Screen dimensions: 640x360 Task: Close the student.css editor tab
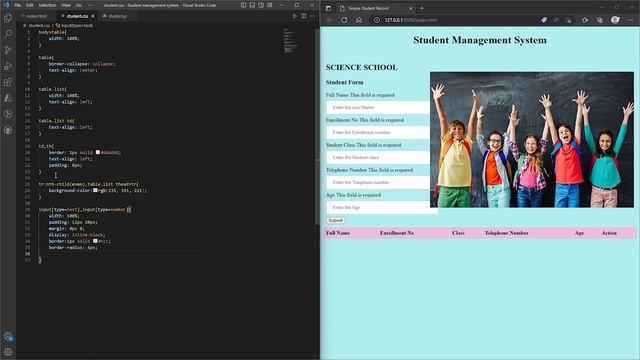point(93,16)
